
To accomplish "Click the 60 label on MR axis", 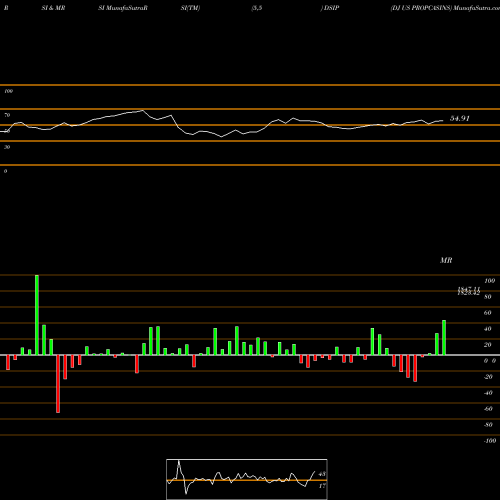I will (x=488, y=313).
